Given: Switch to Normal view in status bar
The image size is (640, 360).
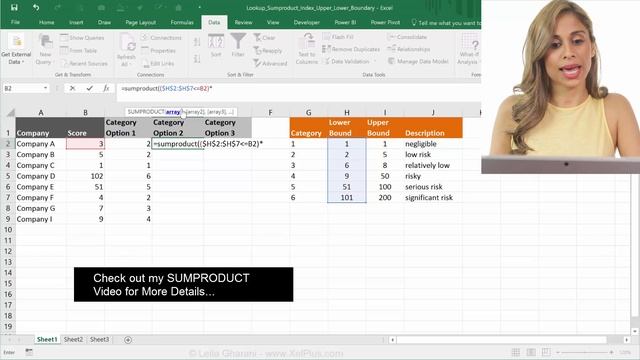Looking at the screenshot, I should click(x=516, y=352).
